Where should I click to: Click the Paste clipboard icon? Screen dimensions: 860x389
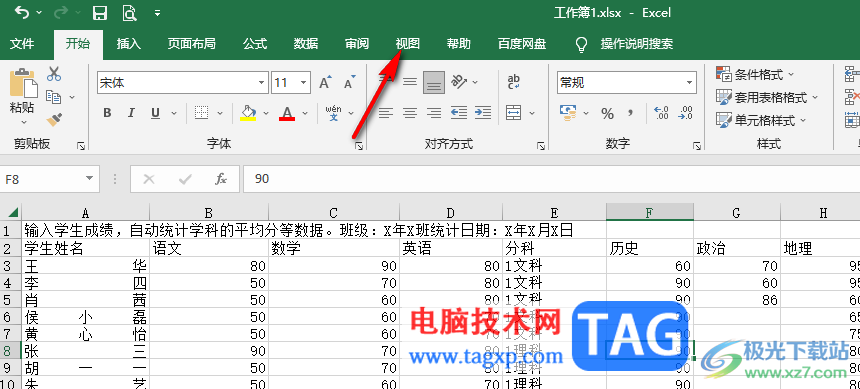pos(23,84)
